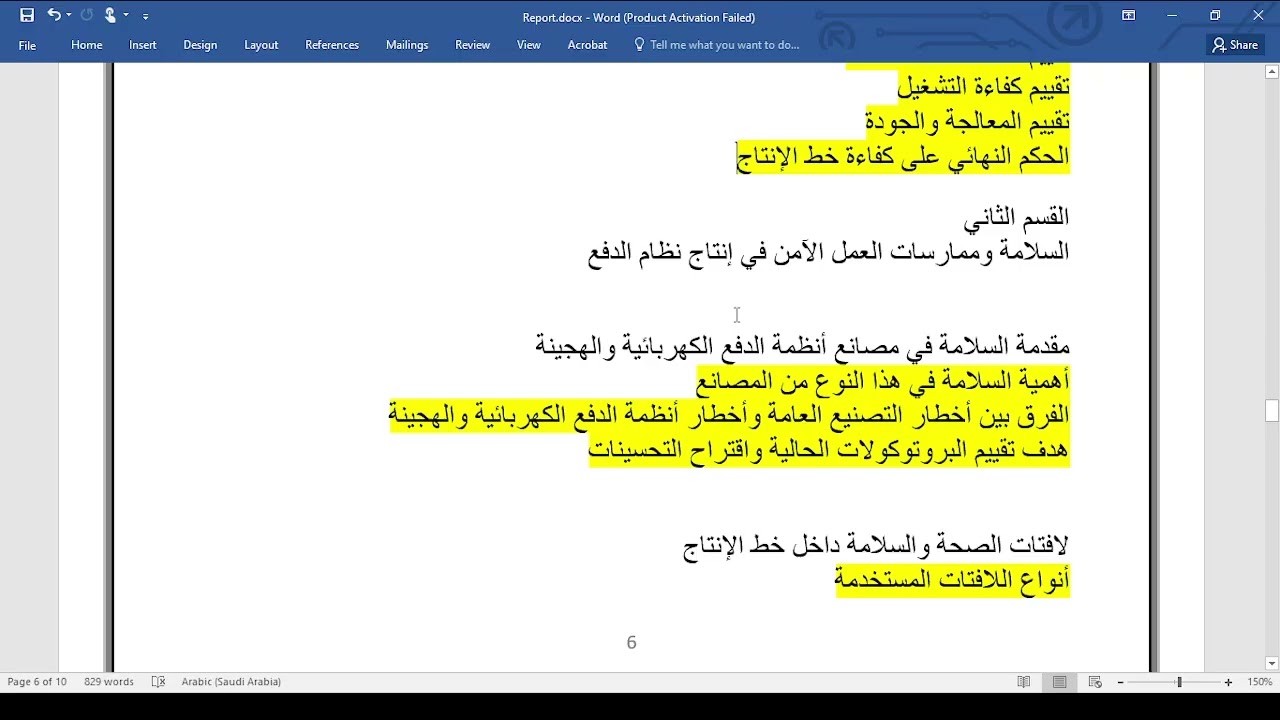Viewport: 1280px width, 720px height.
Task: Click the zoom in plus button
Action: pos(1228,682)
